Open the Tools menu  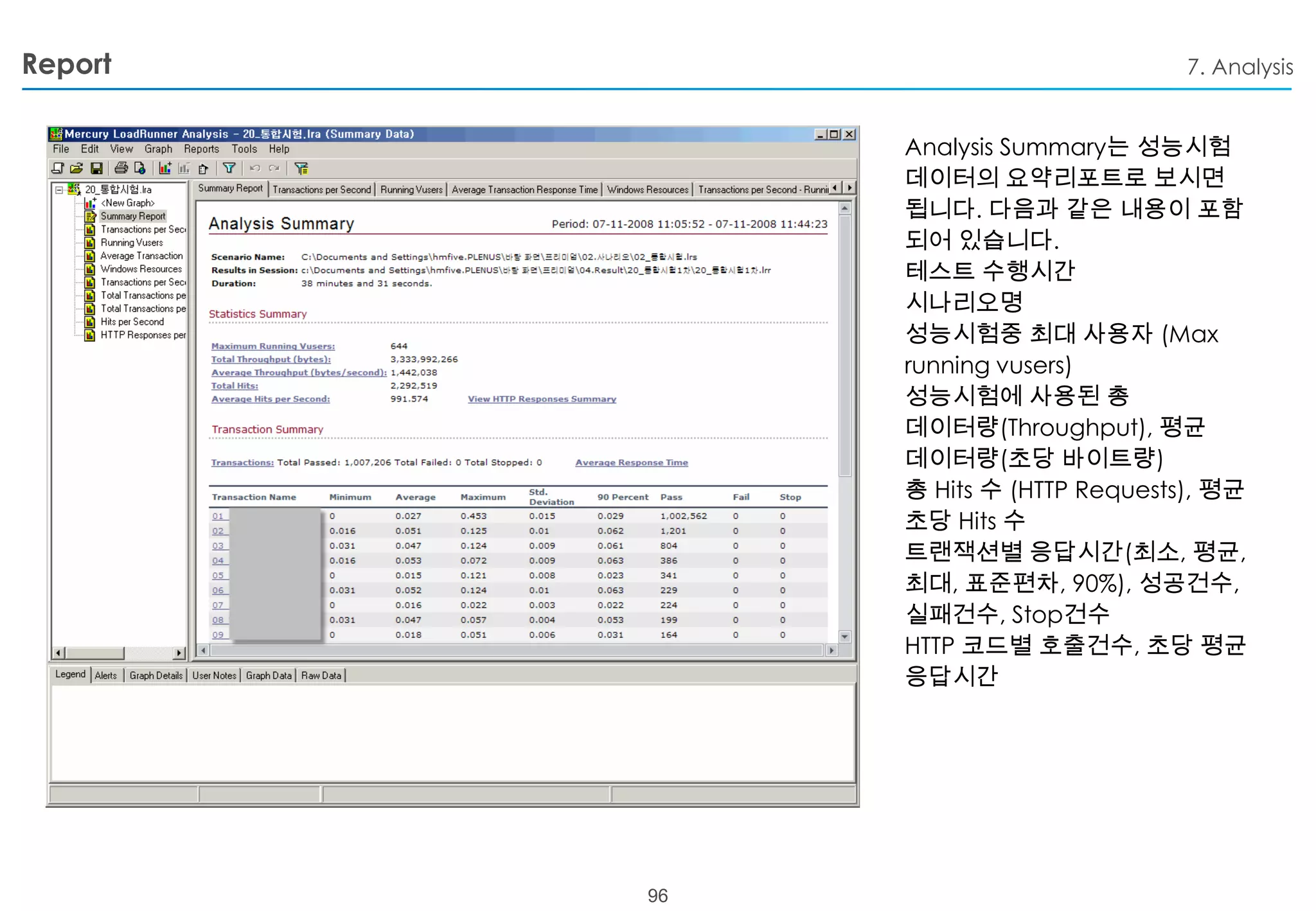[244, 149]
